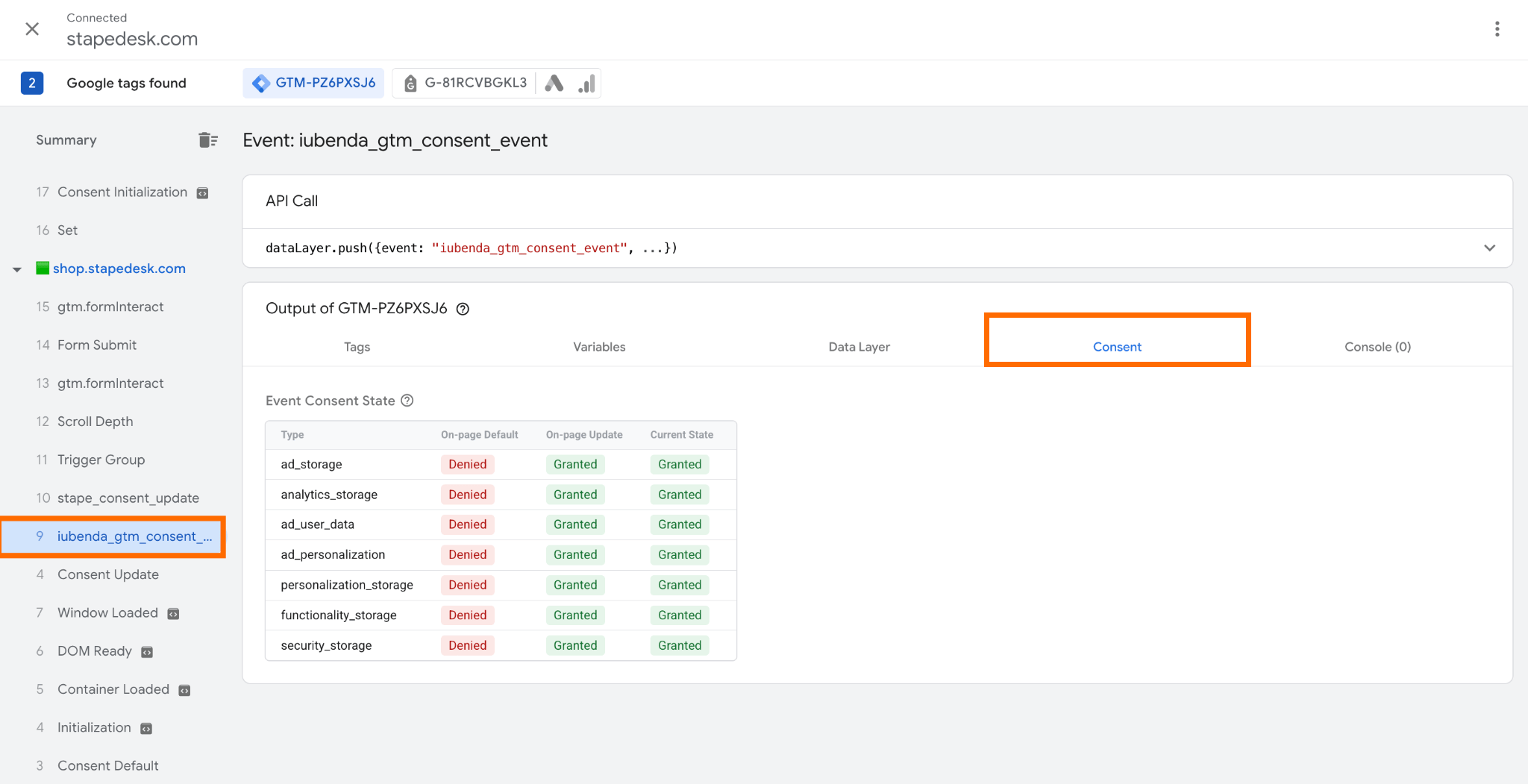
Task: Click the ad_storage row Denied default value
Action: [x=468, y=464]
